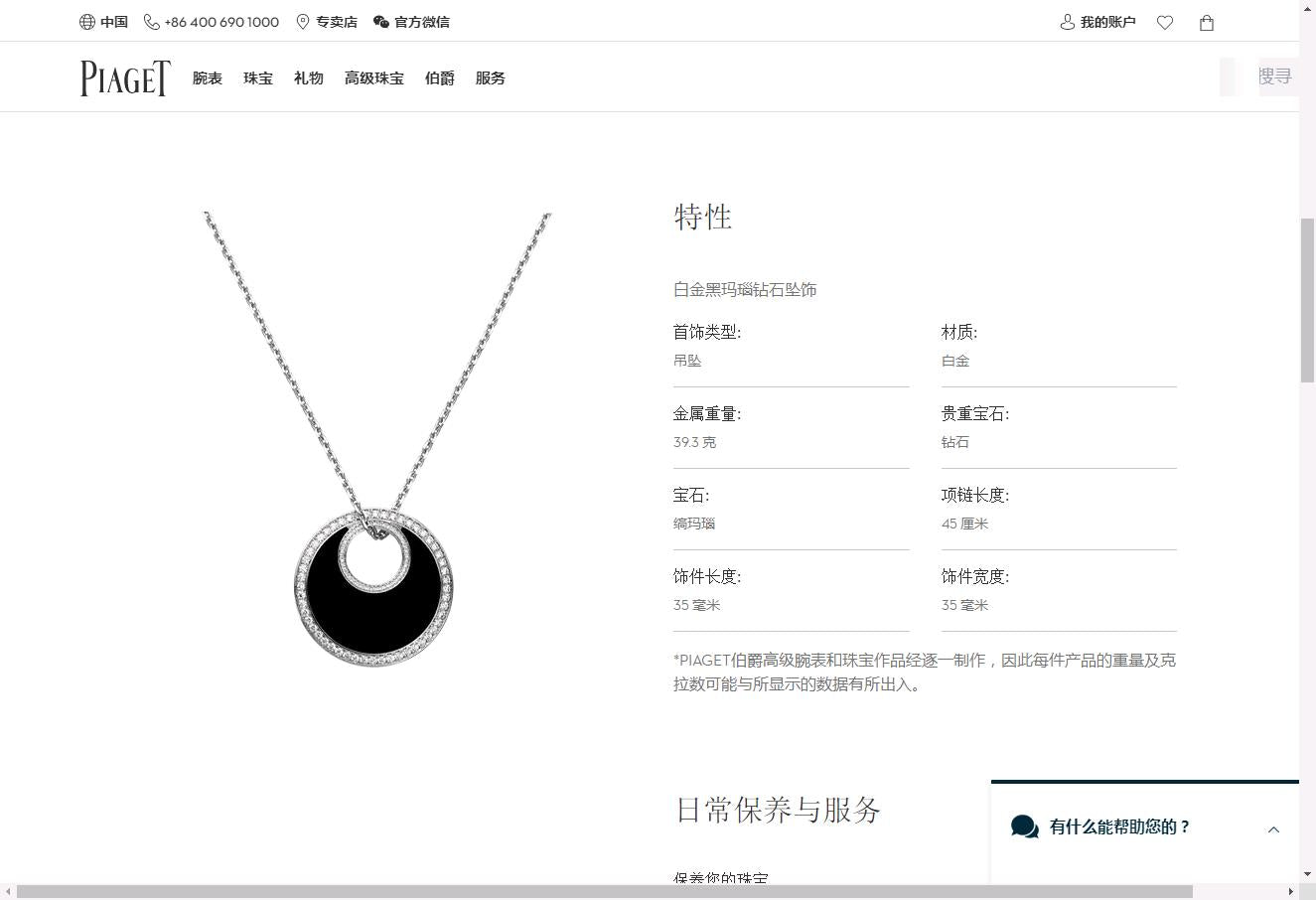
Task: Click the globe icon for China region
Action: 87,22
